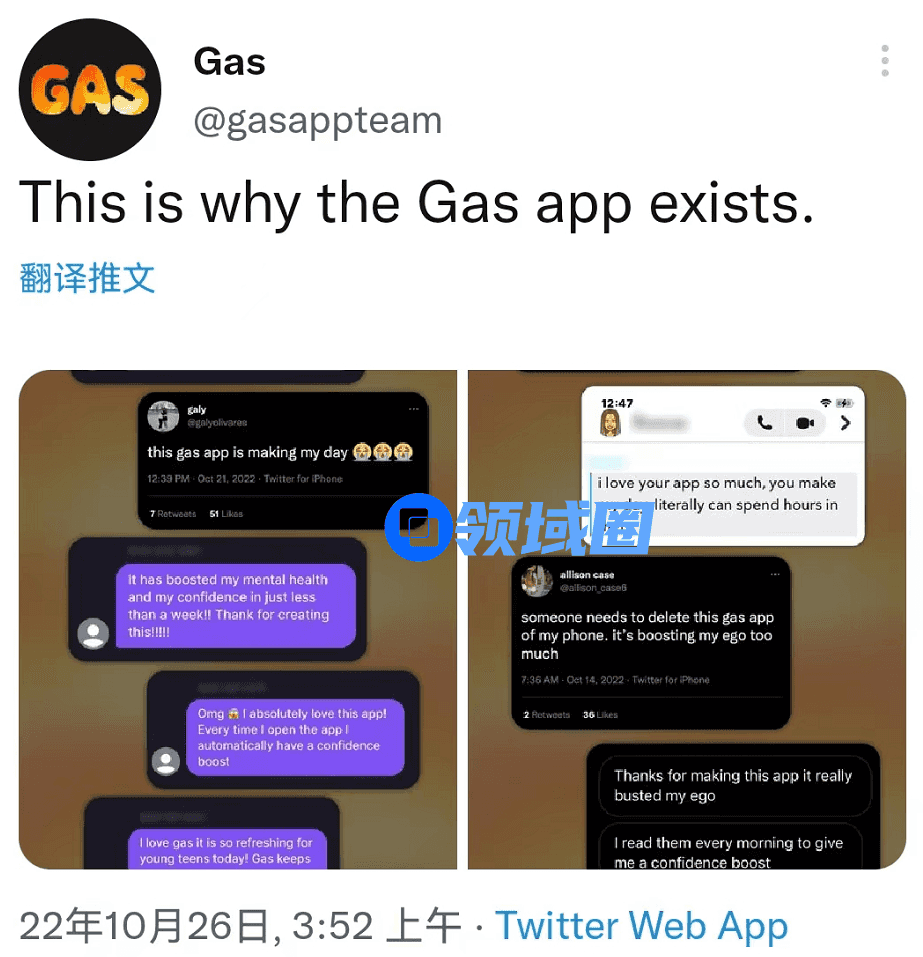Click the chevron arrow in chat header
This screenshot has width=923, height=957.
[x=845, y=422]
